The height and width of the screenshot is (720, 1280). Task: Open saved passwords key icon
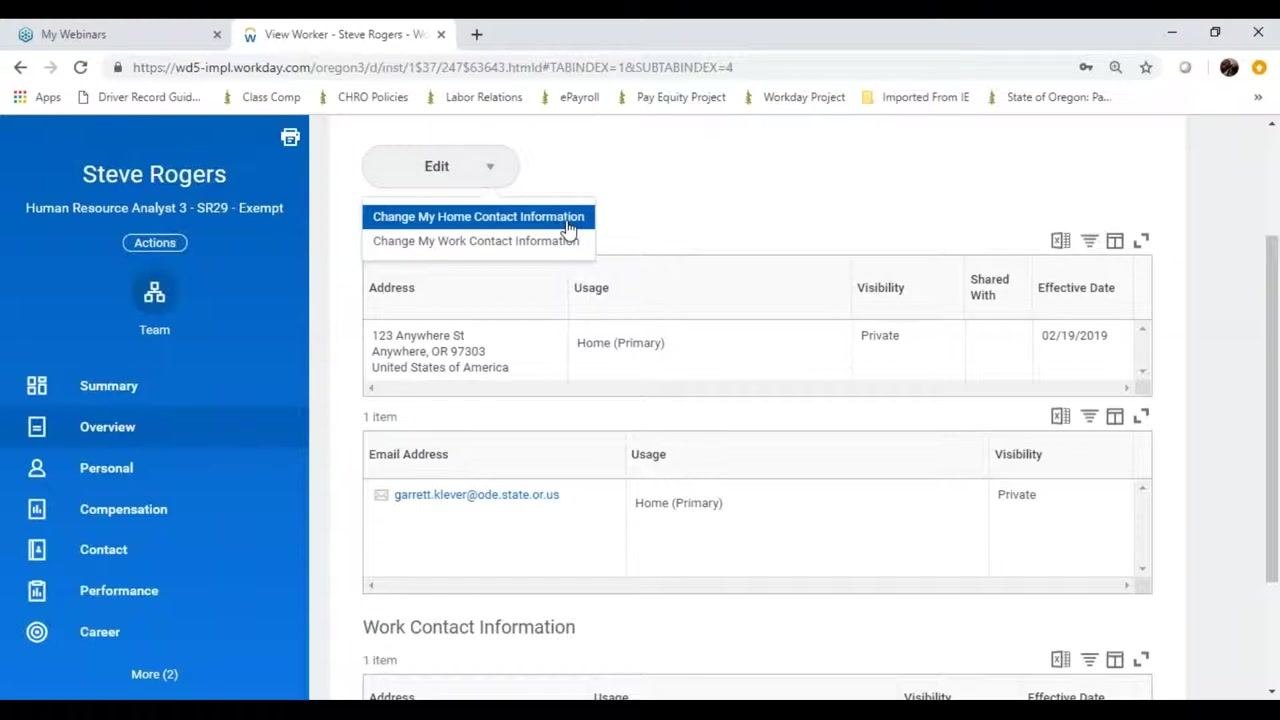point(1086,67)
